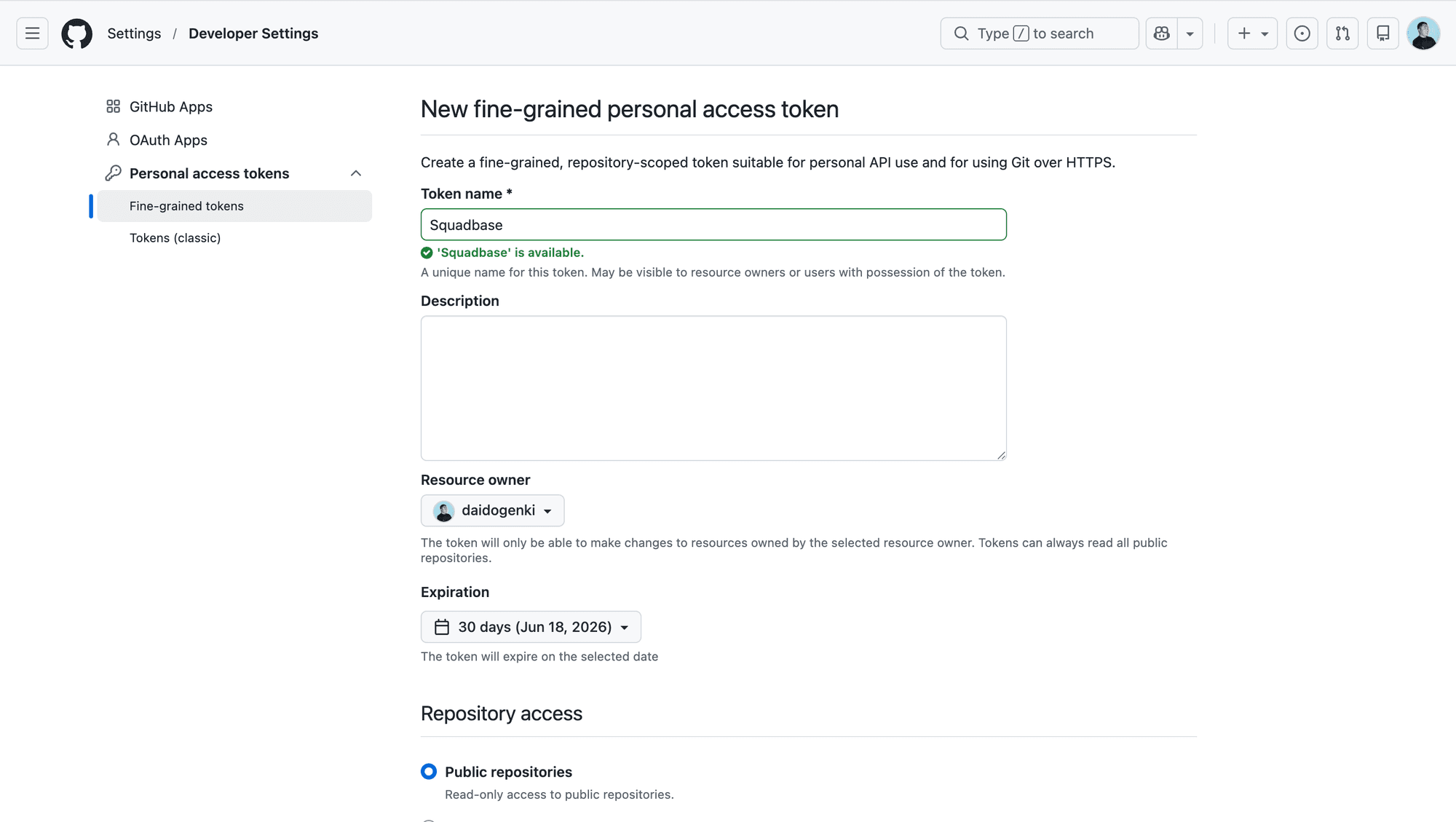1456x822 pixels.
Task: Click the 'Repository access' heading
Action: [502, 714]
